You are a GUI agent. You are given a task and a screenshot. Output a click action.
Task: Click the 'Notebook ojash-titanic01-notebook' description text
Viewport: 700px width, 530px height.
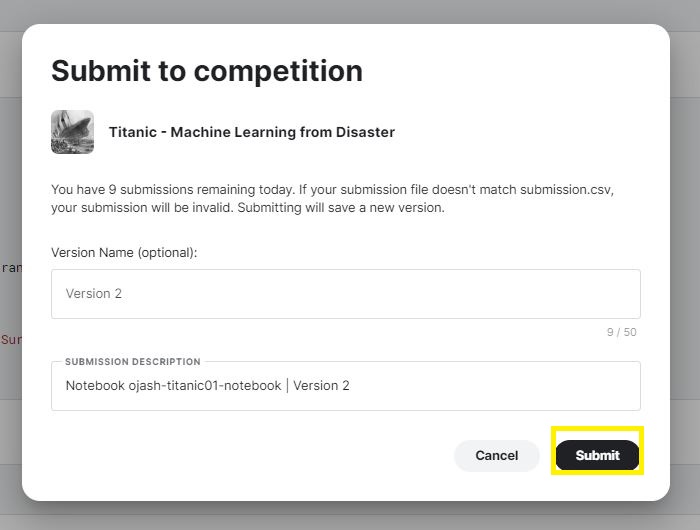[173, 386]
